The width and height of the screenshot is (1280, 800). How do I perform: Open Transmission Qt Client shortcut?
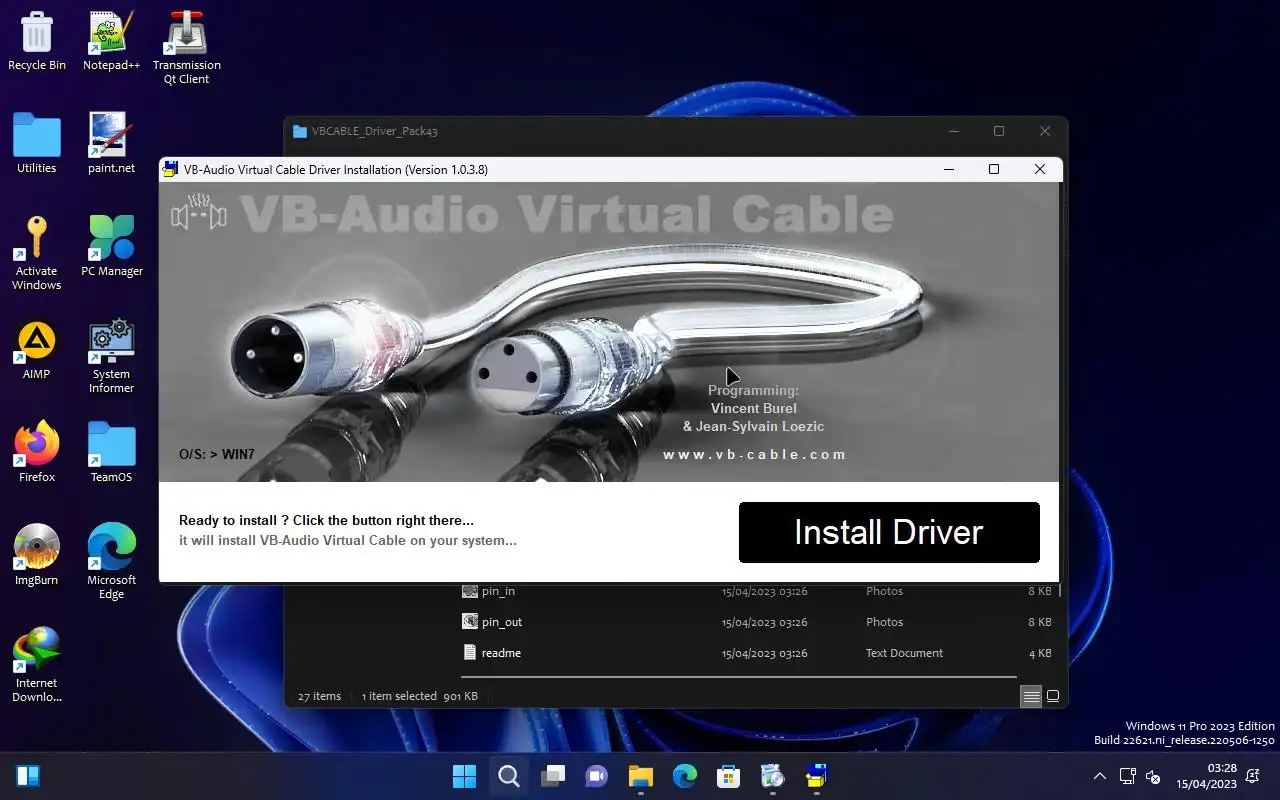pyautogui.click(x=187, y=48)
